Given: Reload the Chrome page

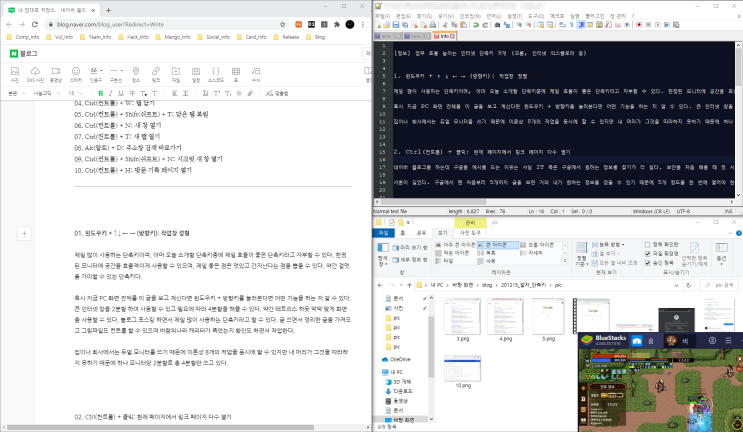Looking at the screenshot, I should coord(35,24).
